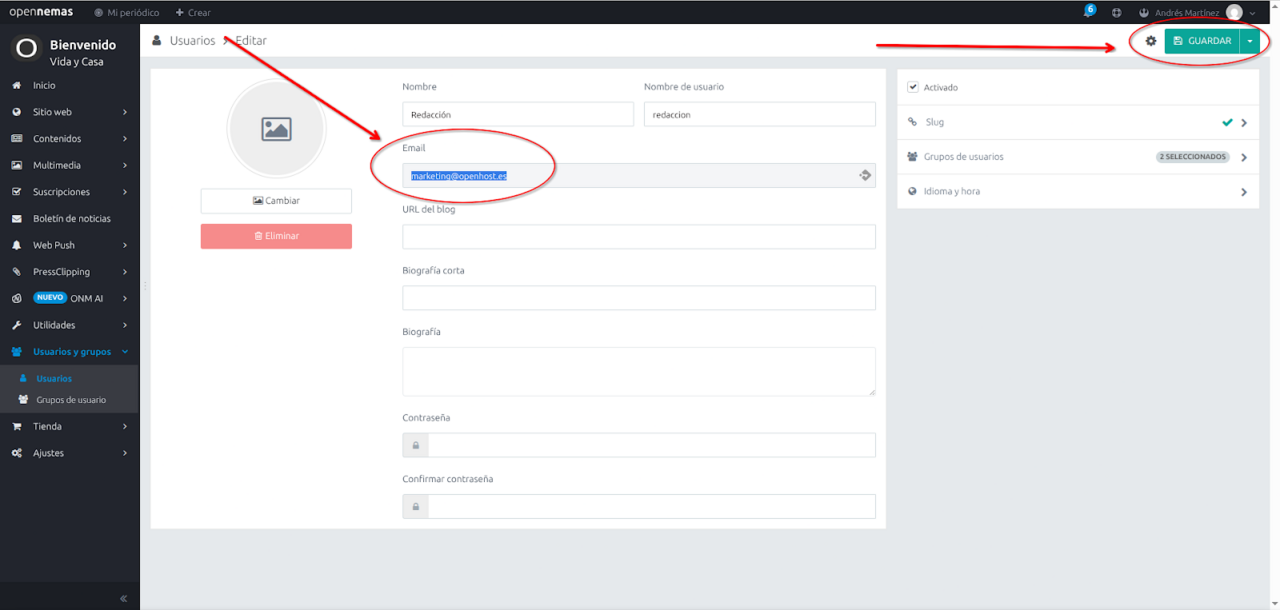Click the Guardar button
The height and width of the screenshot is (610, 1280).
tap(1202, 41)
